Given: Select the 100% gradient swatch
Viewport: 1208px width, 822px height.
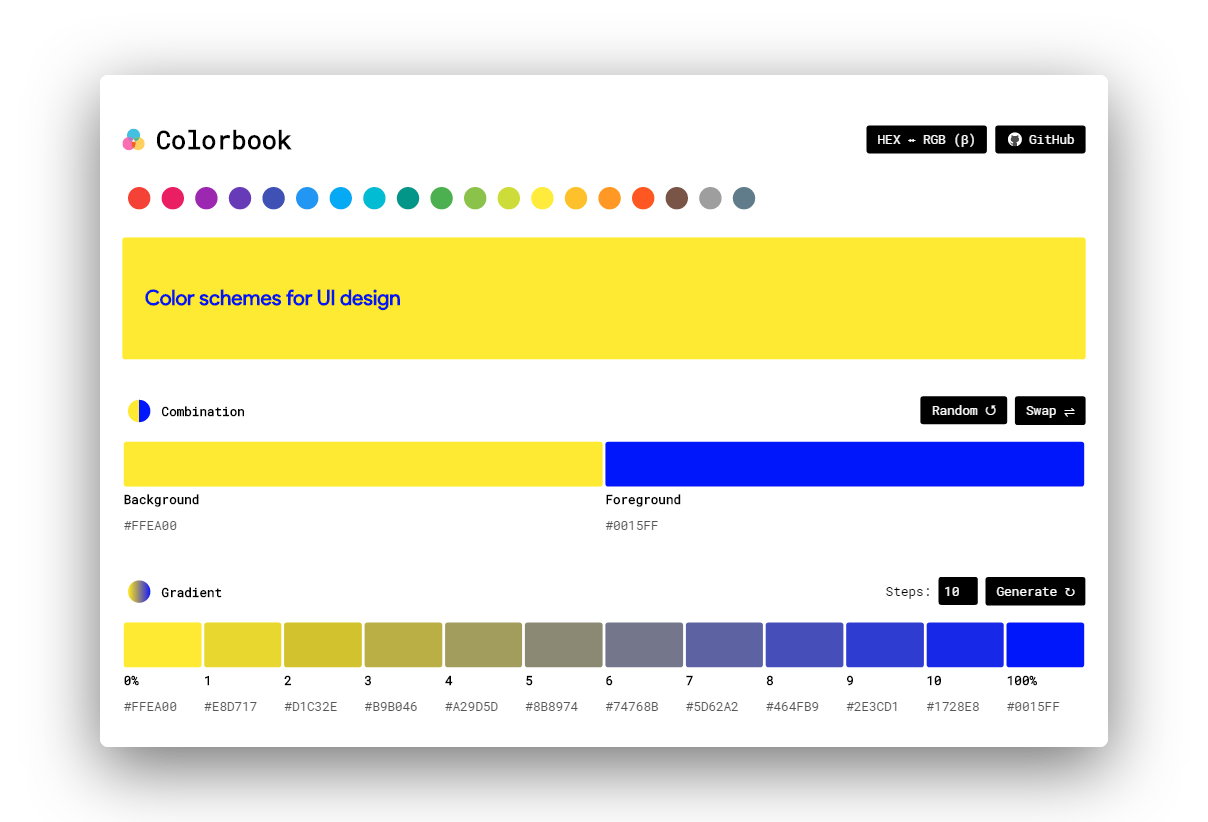Looking at the screenshot, I should pos(1045,645).
